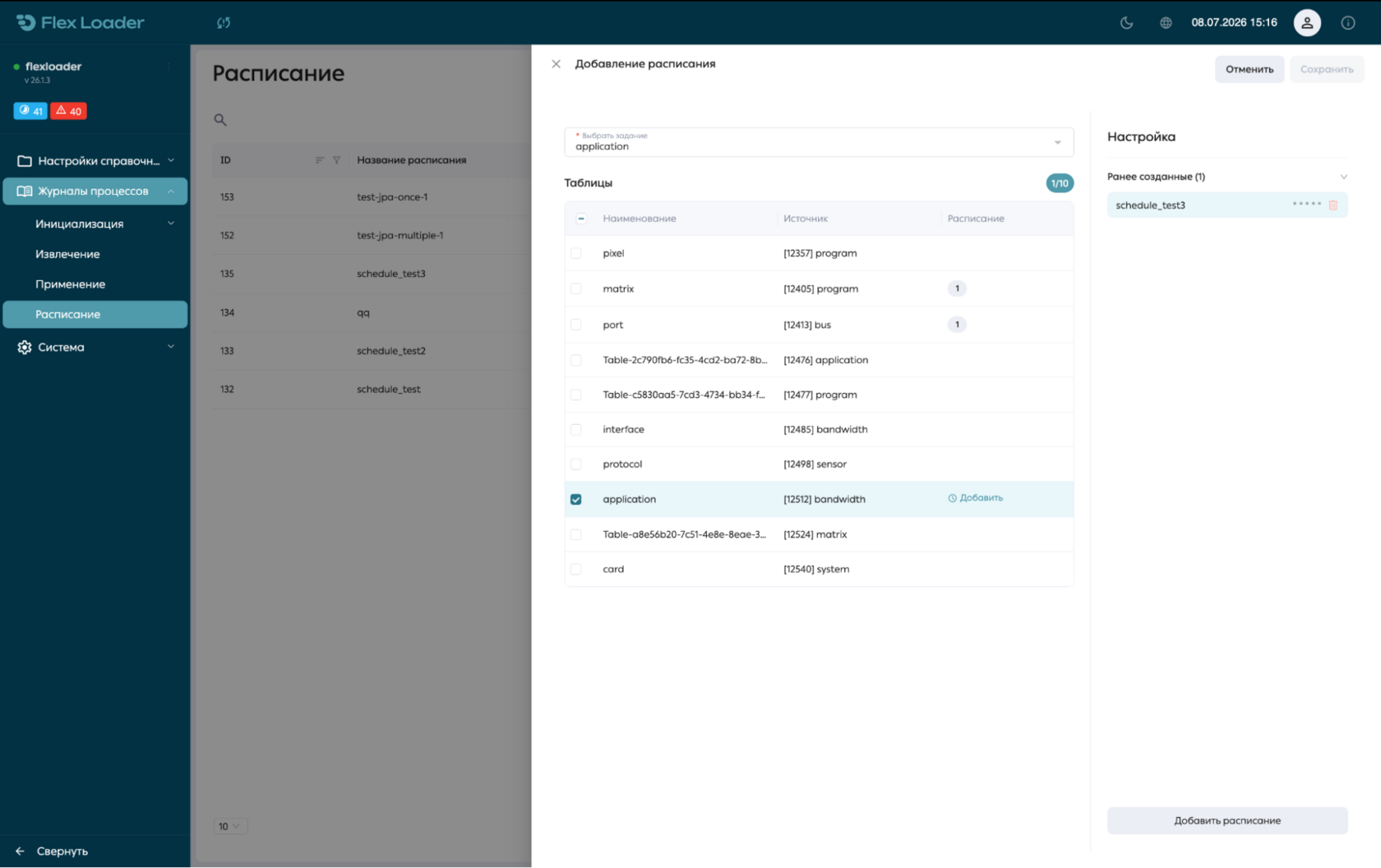
Task: Toggle dark mode moon icon
Action: (x=1127, y=23)
